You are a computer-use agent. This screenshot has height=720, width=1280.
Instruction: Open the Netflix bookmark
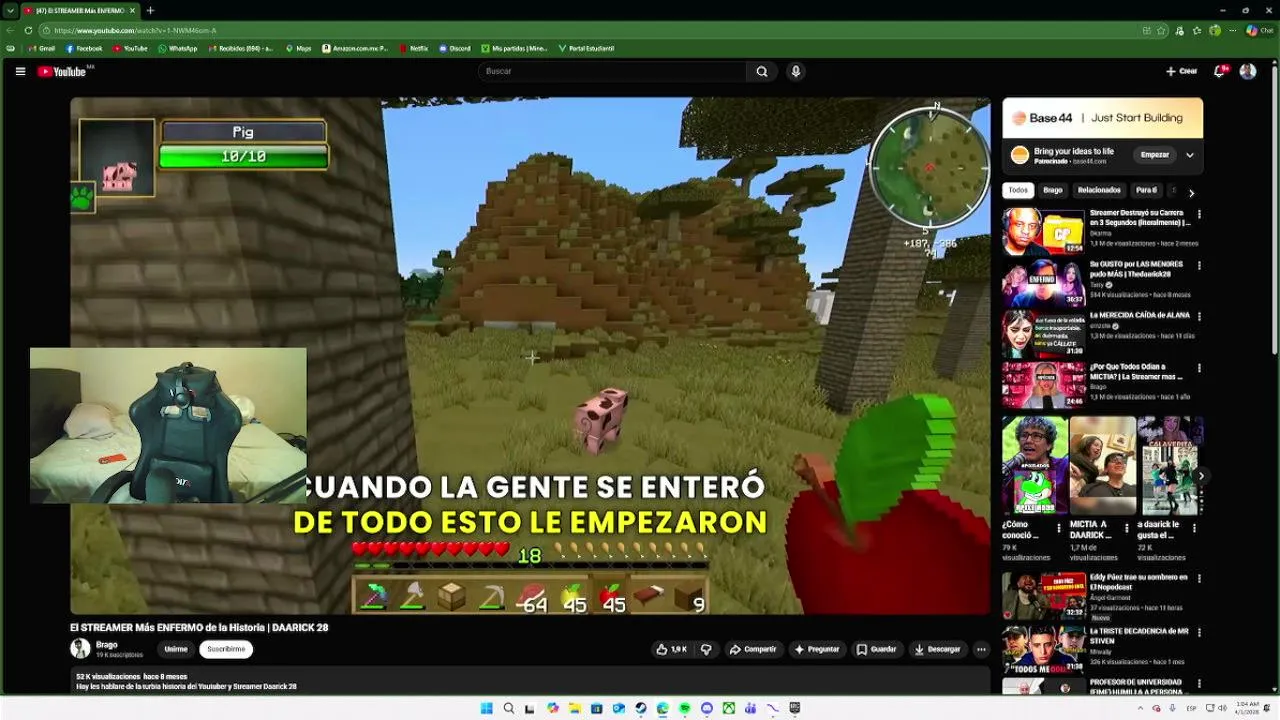point(413,48)
